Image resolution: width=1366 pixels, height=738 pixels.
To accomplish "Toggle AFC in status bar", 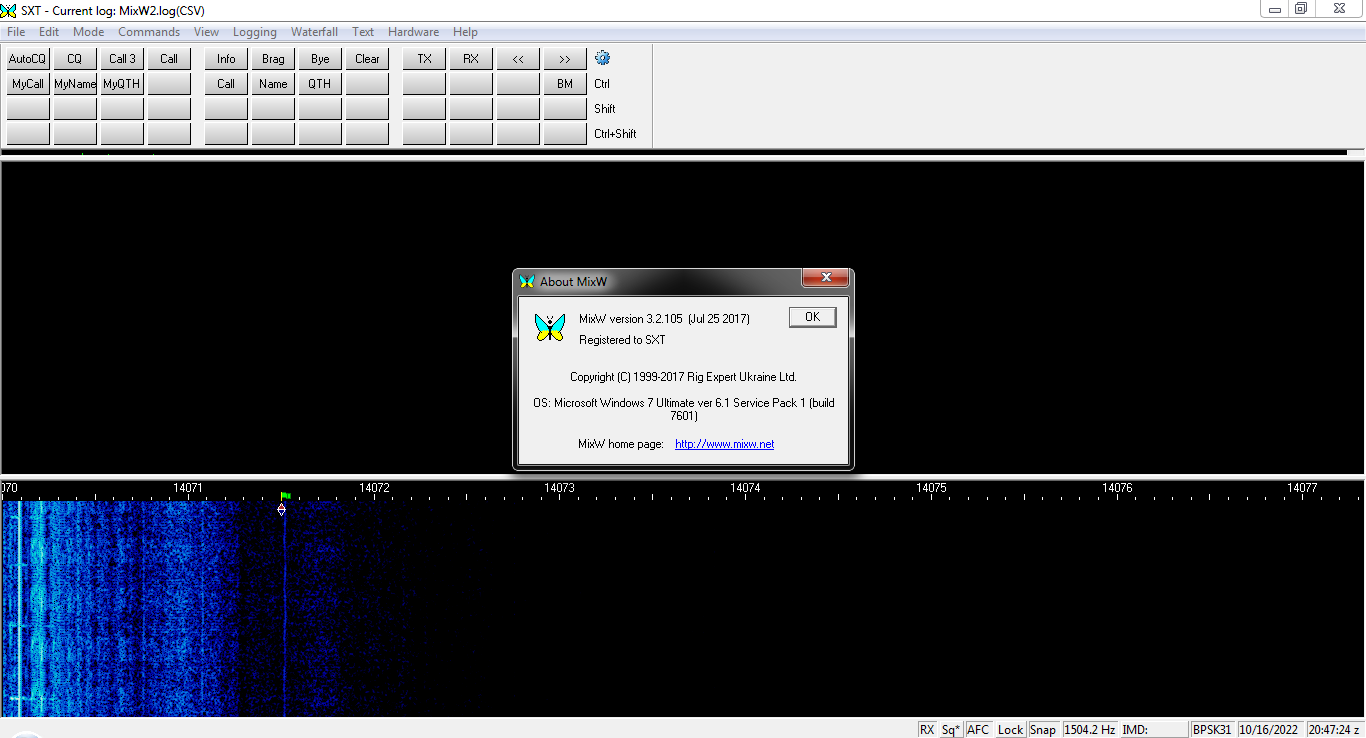I will pos(978,730).
